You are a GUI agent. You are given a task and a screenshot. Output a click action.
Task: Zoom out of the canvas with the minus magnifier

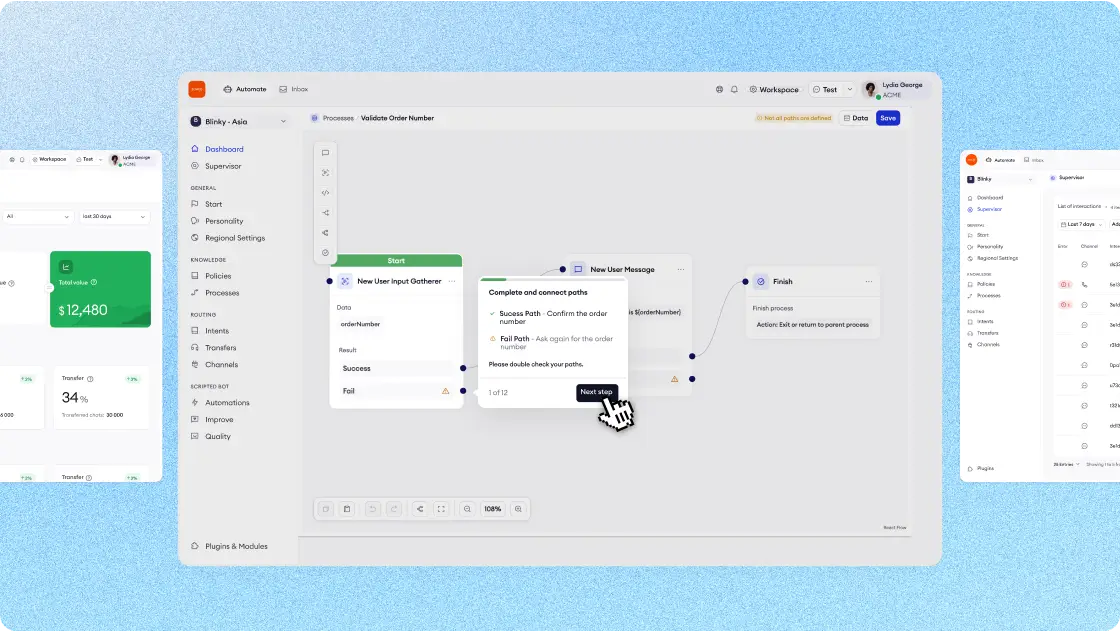pyautogui.click(x=467, y=509)
